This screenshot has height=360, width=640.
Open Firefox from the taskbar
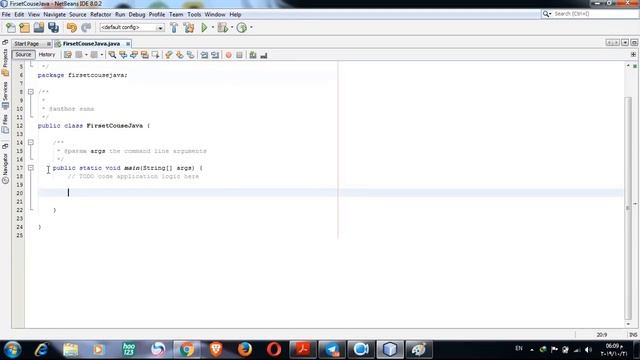tap(245, 349)
